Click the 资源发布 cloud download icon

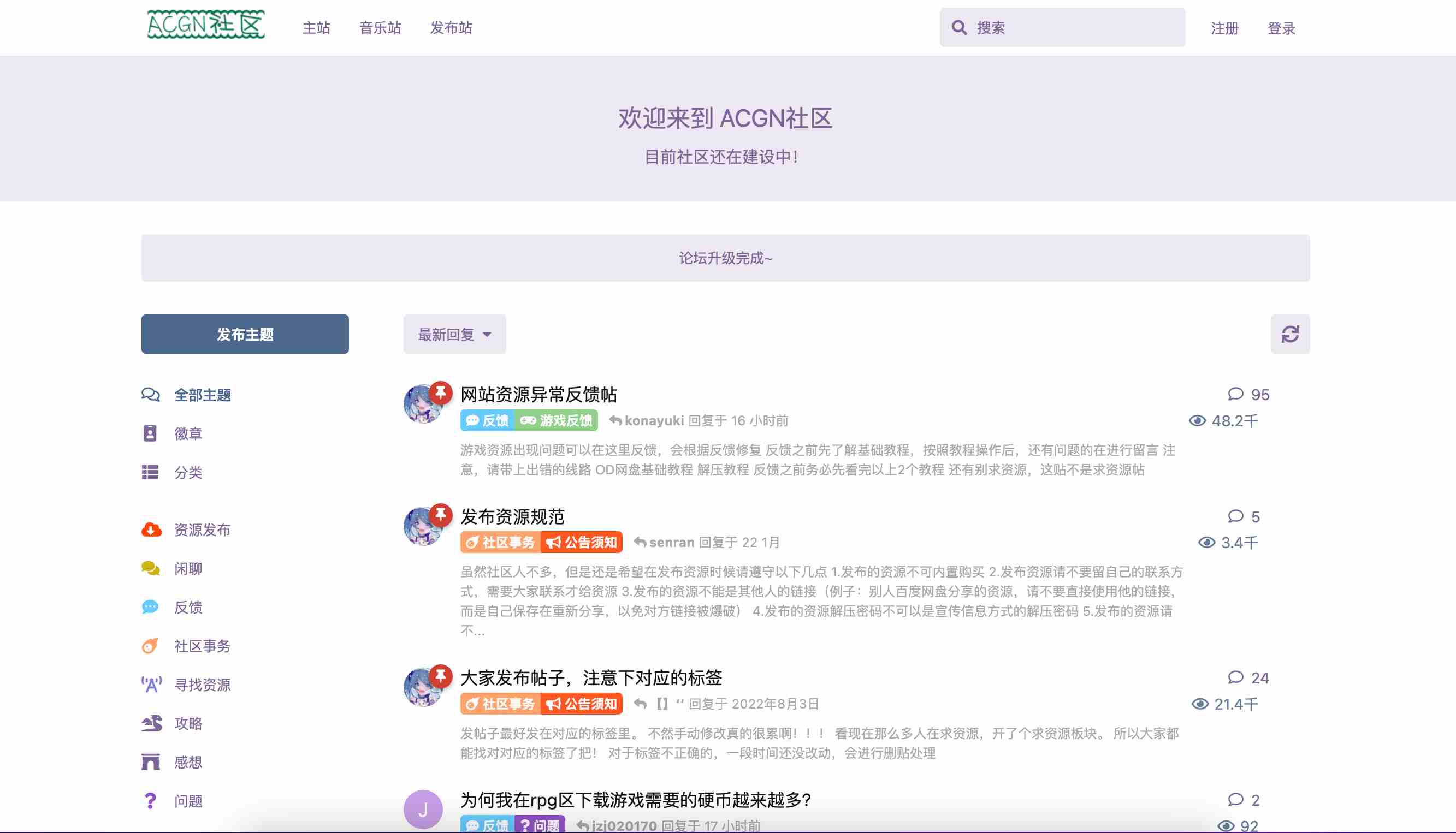(x=151, y=530)
